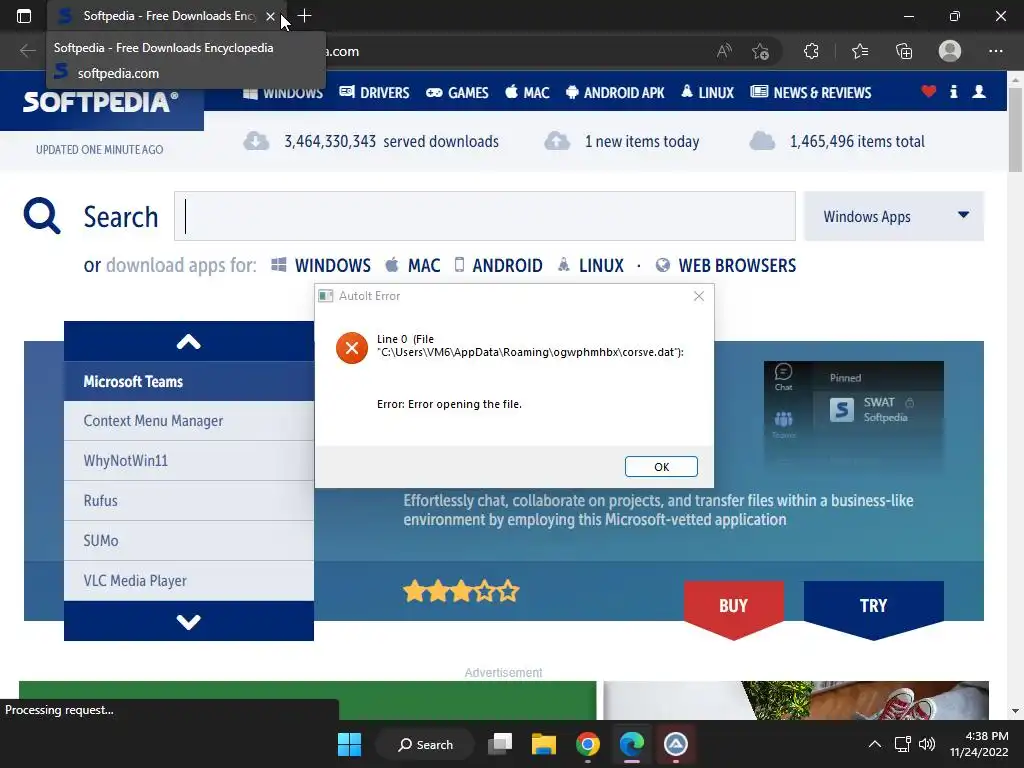Click the page vertical scrollbar thumb

[x=1015, y=129]
